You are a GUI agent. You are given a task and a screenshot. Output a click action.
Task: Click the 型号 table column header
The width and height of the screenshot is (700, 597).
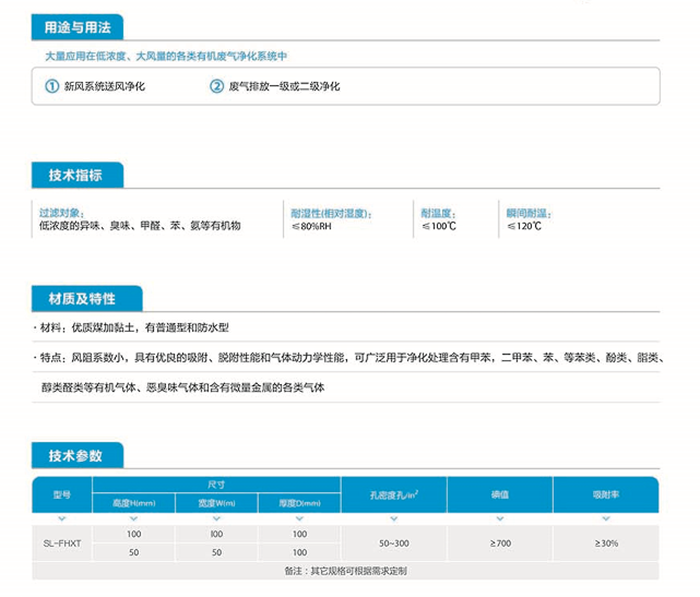click(x=61, y=494)
